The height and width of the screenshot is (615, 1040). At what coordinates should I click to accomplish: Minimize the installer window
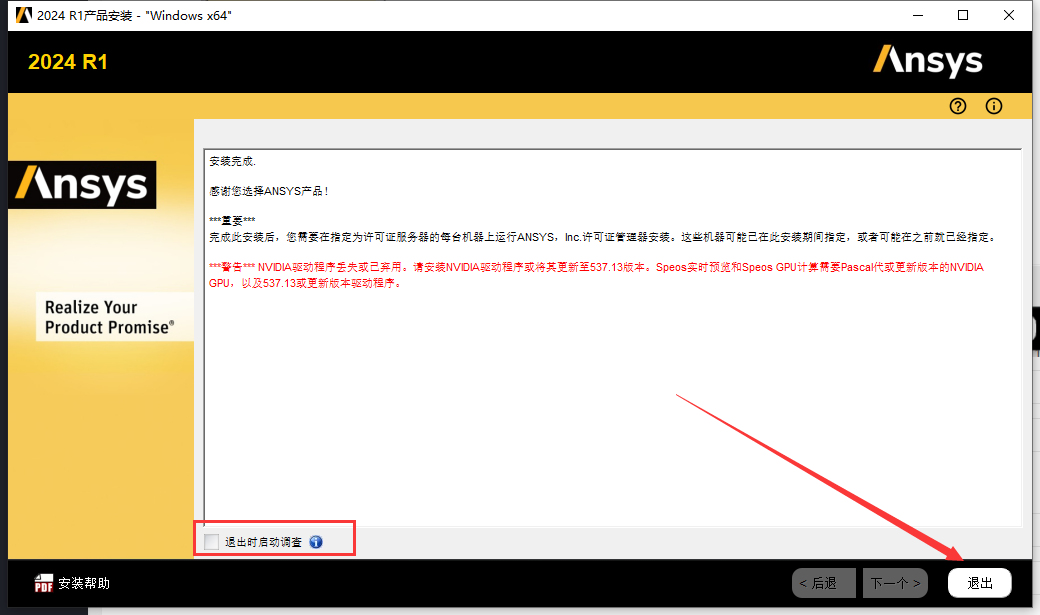tap(918, 15)
